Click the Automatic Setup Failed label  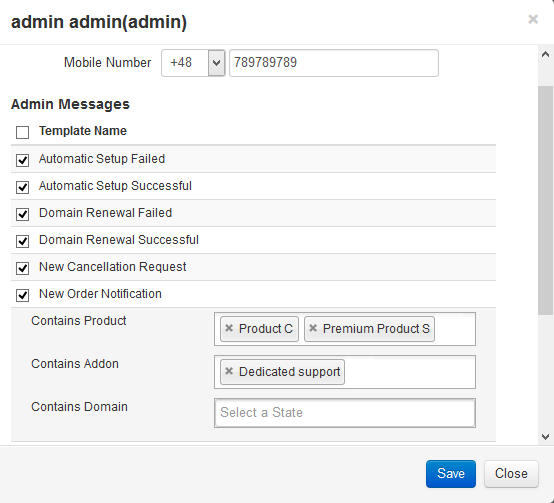pos(102,159)
